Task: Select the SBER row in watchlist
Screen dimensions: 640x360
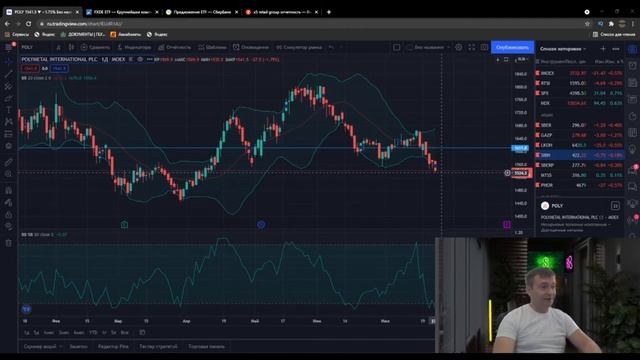Action: pyautogui.click(x=580, y=125)
